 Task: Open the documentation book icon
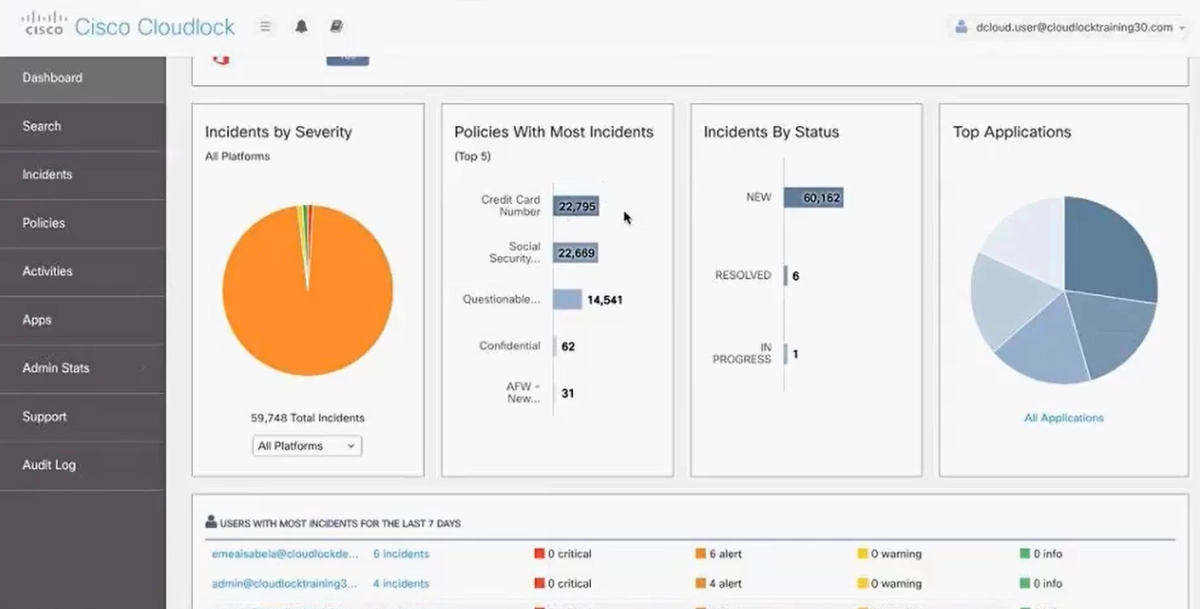(336, 27)
